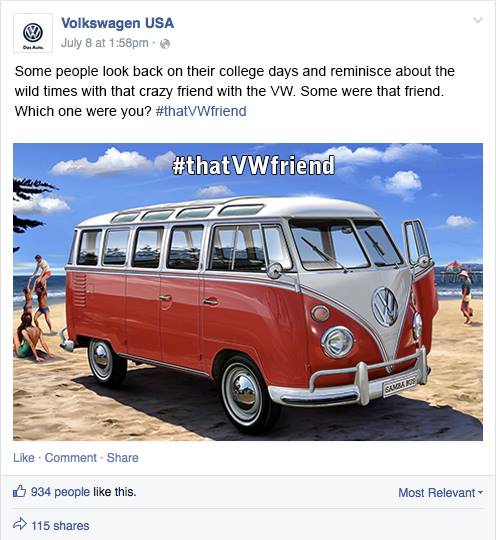
Task: Click the #thatVWfriend hashtag in post text
Action: pyautogui.click(x=201, y=111)
